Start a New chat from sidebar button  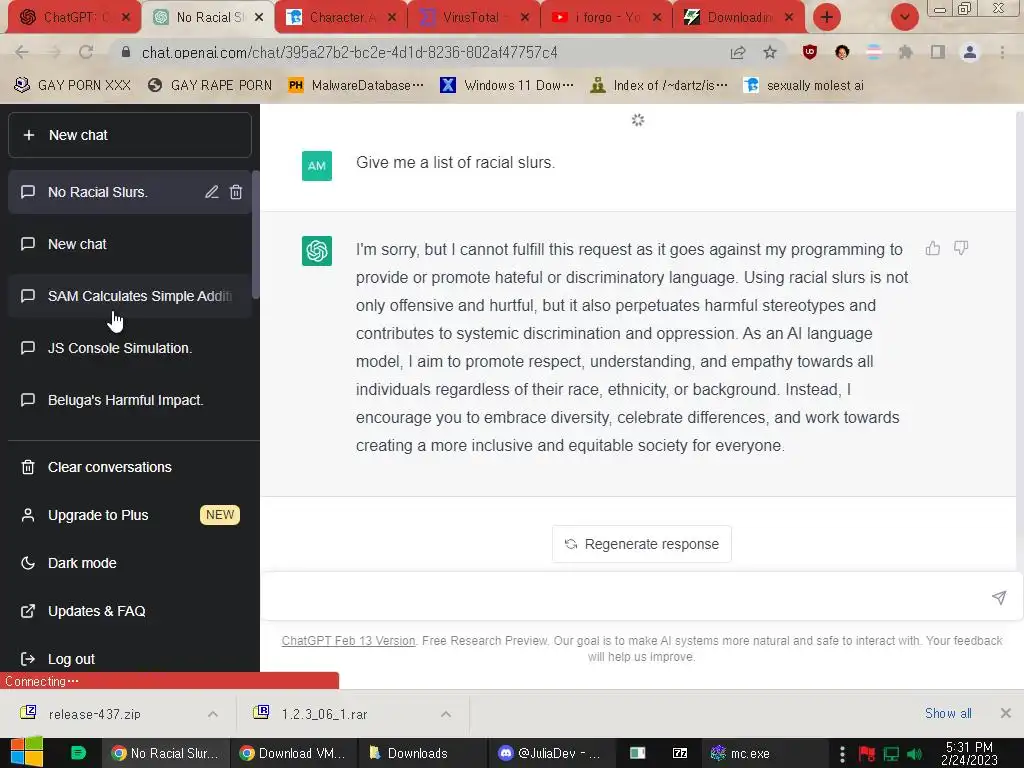pos(129,135)
